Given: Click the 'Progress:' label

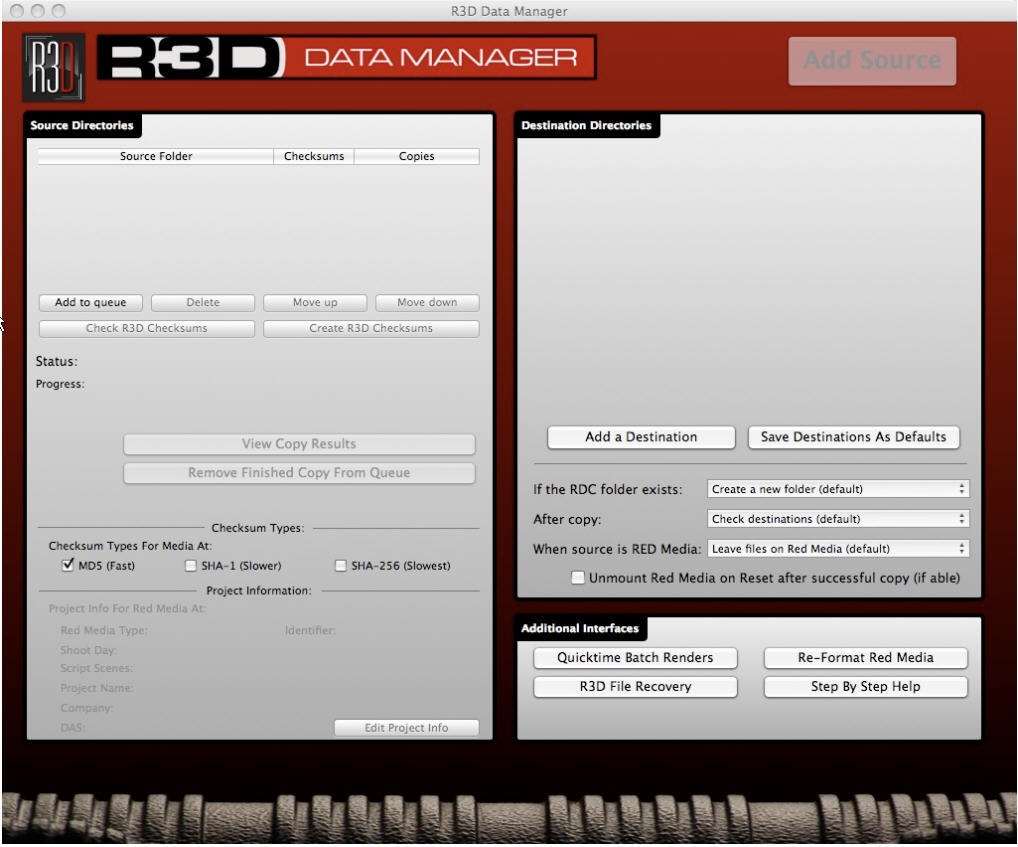Looking at the screenshot, I should click(60, 384).
